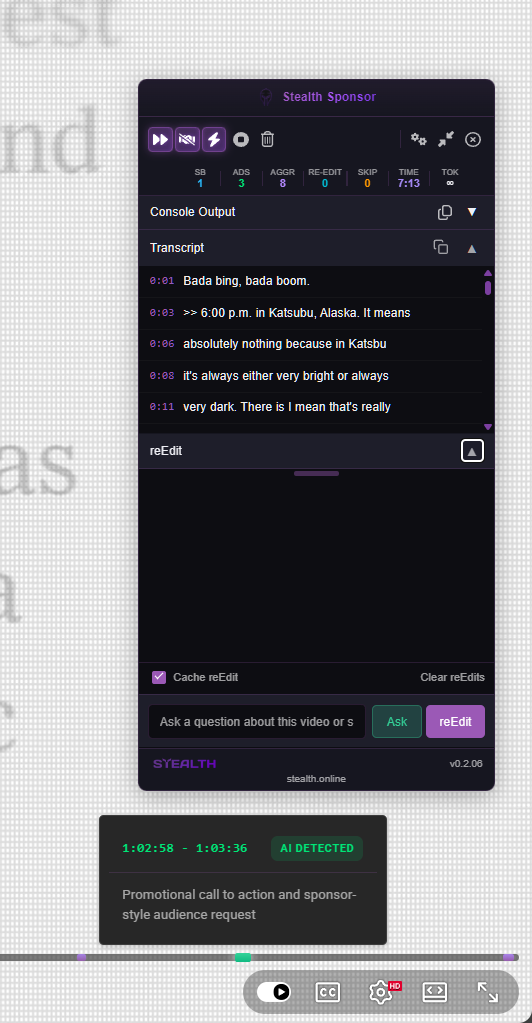Expand the Console Output section
Screen dimensions: 532x1023
tap(472, 212)
